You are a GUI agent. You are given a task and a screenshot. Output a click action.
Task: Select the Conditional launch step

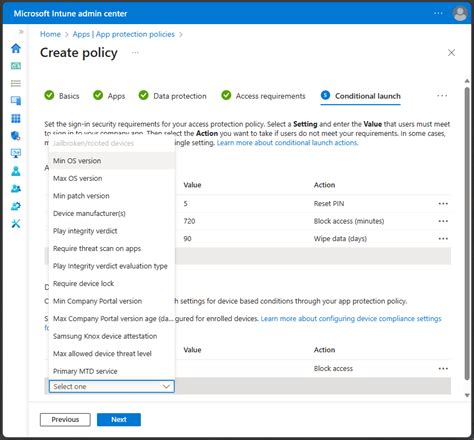pyautogui.click(x=361, y=96)
